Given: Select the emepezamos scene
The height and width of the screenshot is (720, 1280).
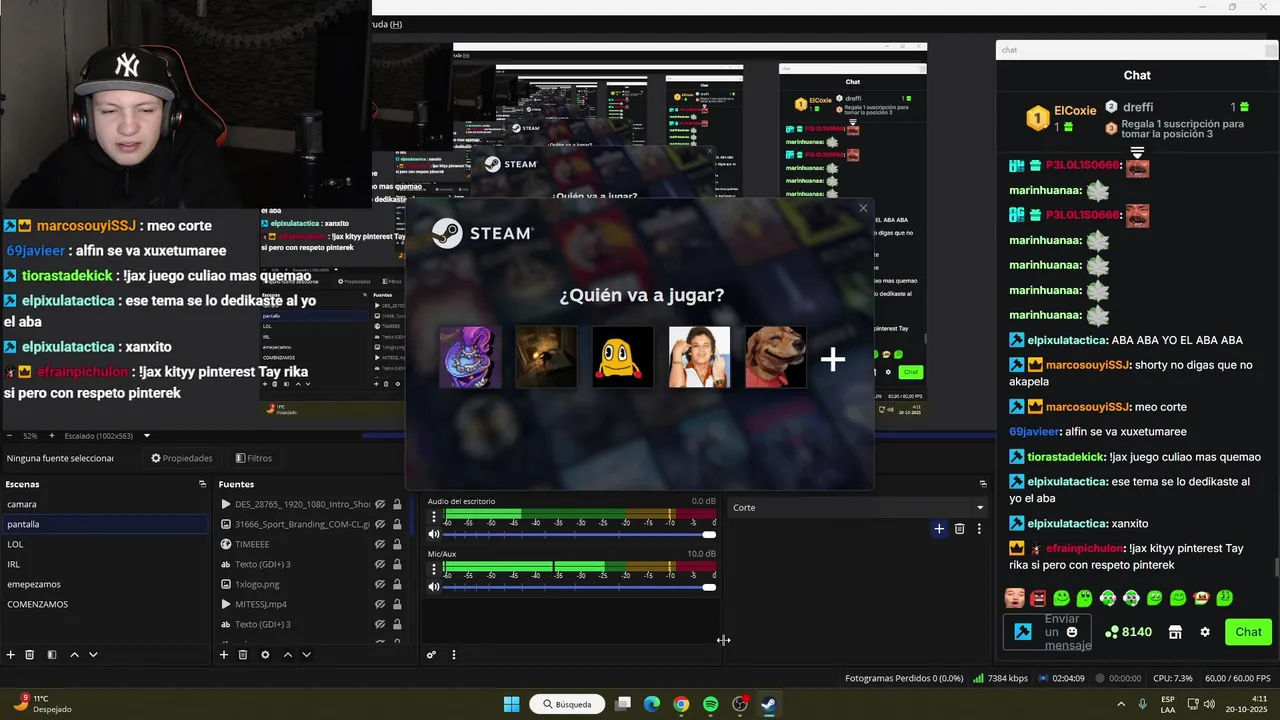Looking at the screenshot, I should coord(104,584).
